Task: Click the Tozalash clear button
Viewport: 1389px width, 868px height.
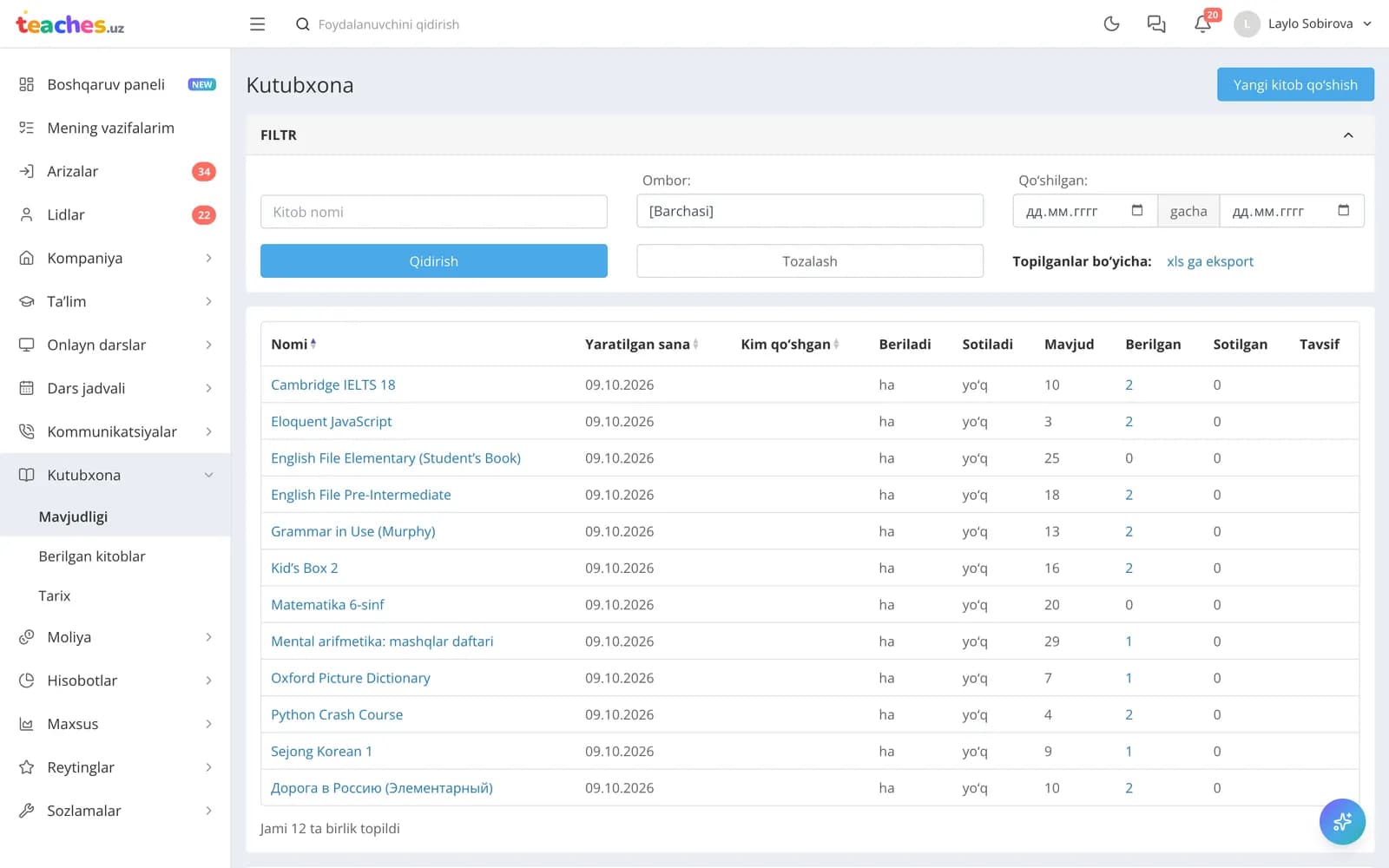Action: (810, 261)
